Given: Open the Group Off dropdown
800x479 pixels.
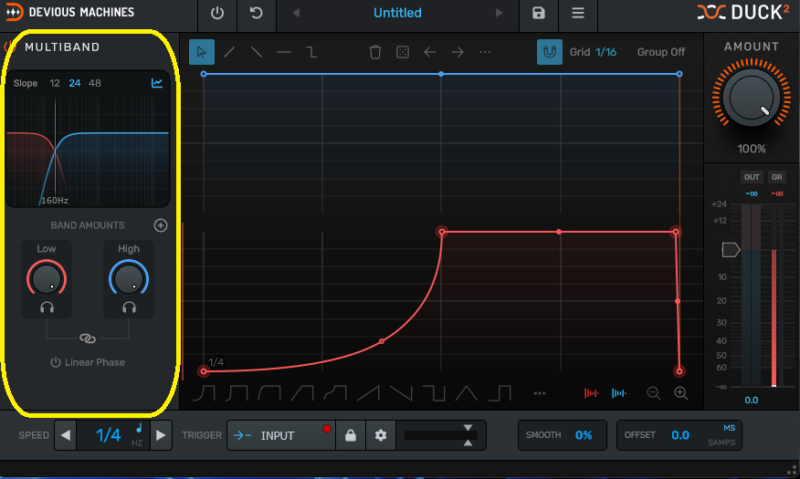Looking at the screenshot, I should (x=661, y=52).
